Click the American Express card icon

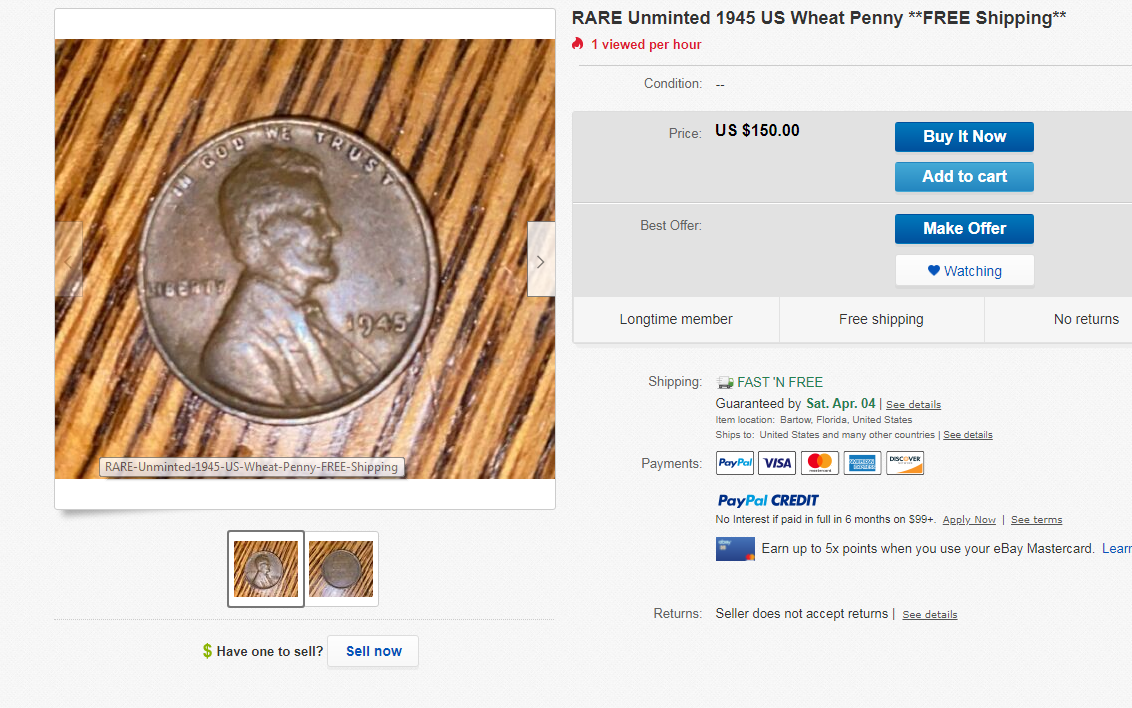862,463
